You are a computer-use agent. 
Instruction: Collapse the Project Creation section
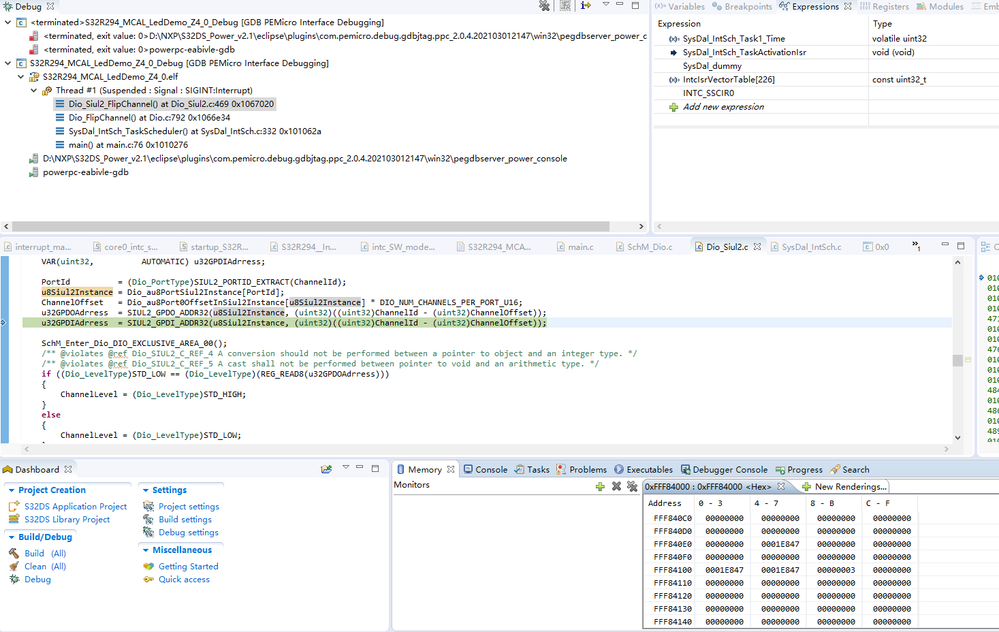pyautogui.click(x=11, y=491)
